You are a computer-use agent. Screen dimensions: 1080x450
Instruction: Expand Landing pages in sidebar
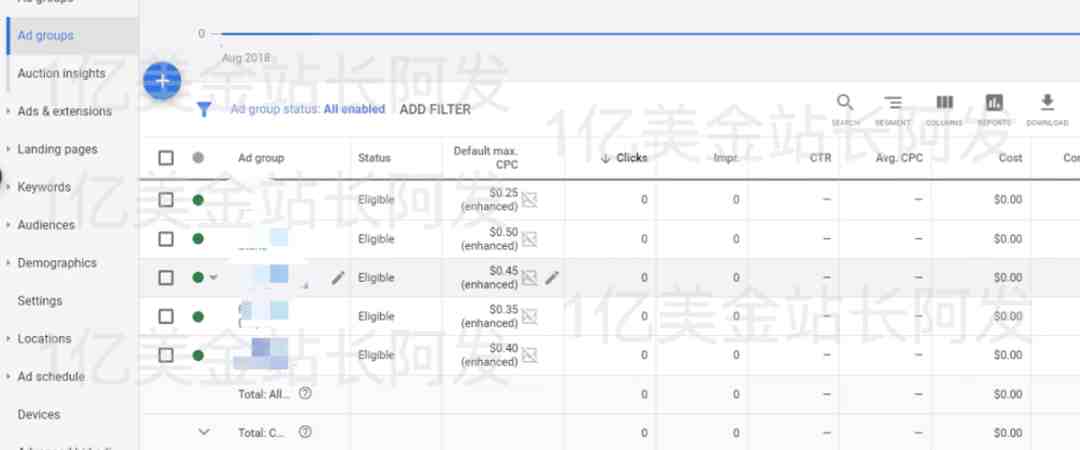coord(7,149)
